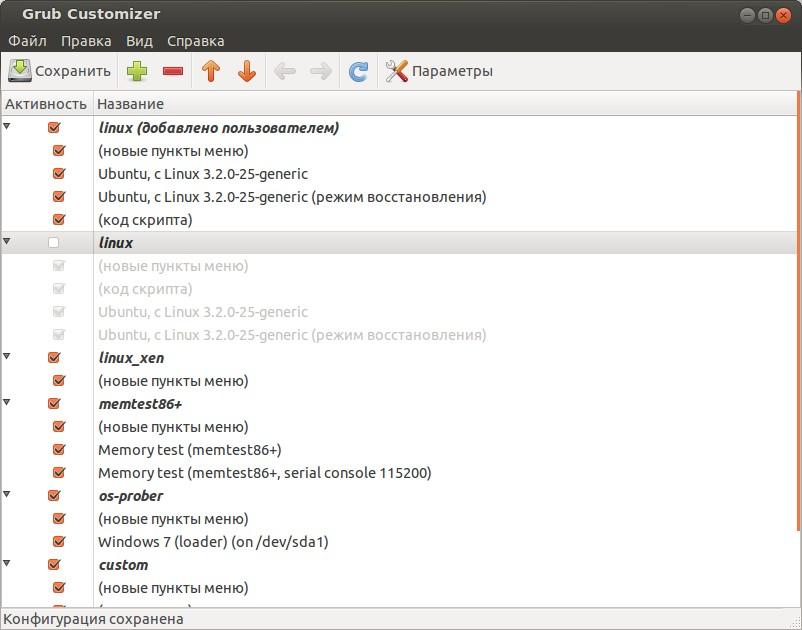Toggle the memtest86+ checkbox
802x630 pixels.
coord(54,403)
